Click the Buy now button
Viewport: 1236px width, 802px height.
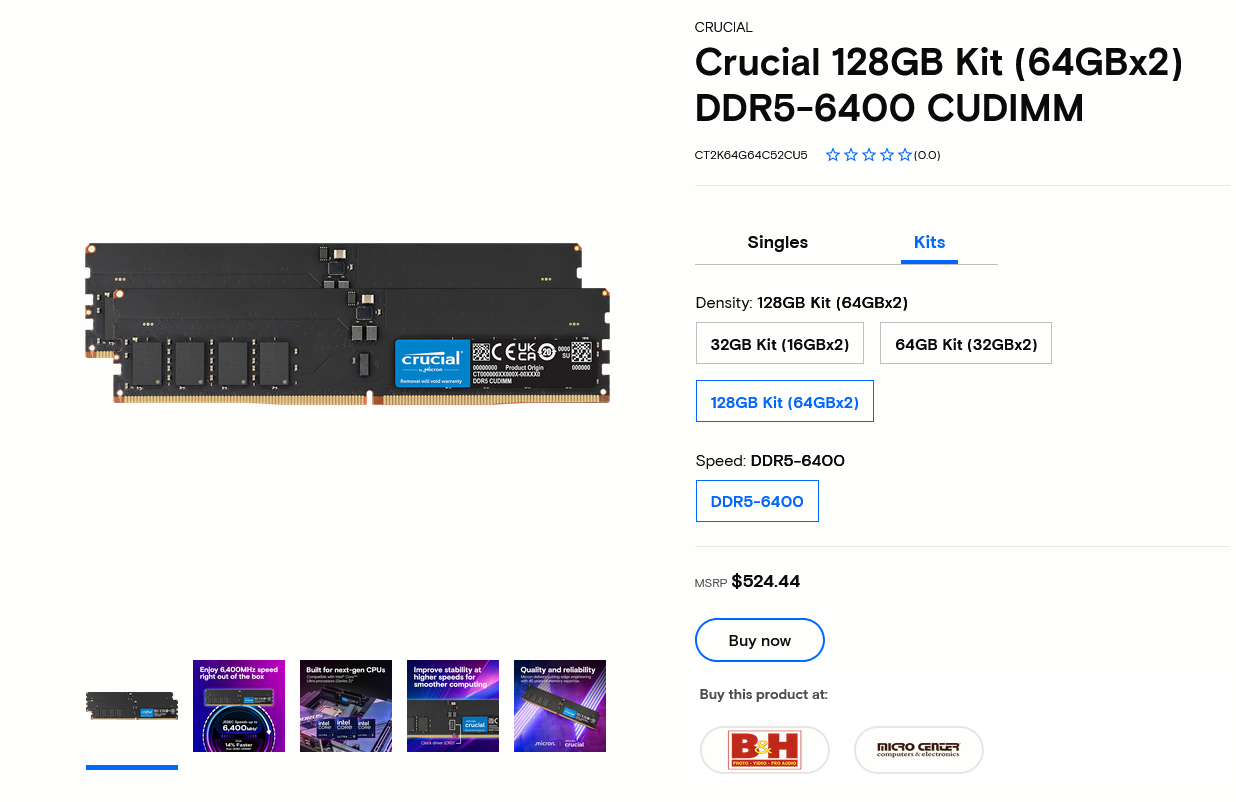760,640
